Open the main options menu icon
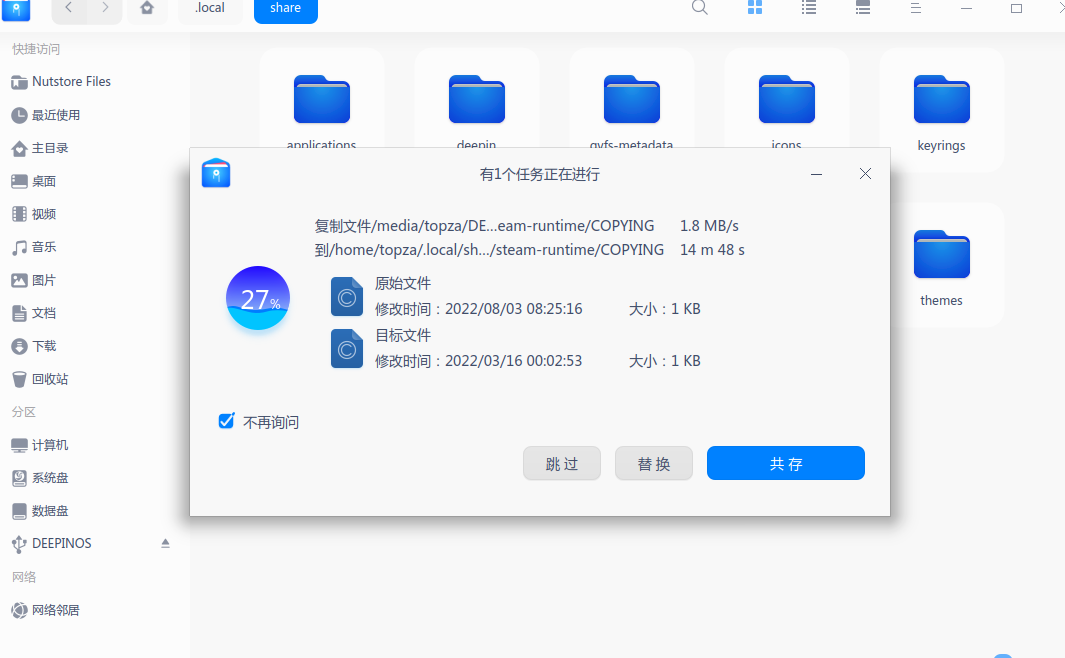The width and height of the screenshot is (1065, 658). click(x=916, y=8)
